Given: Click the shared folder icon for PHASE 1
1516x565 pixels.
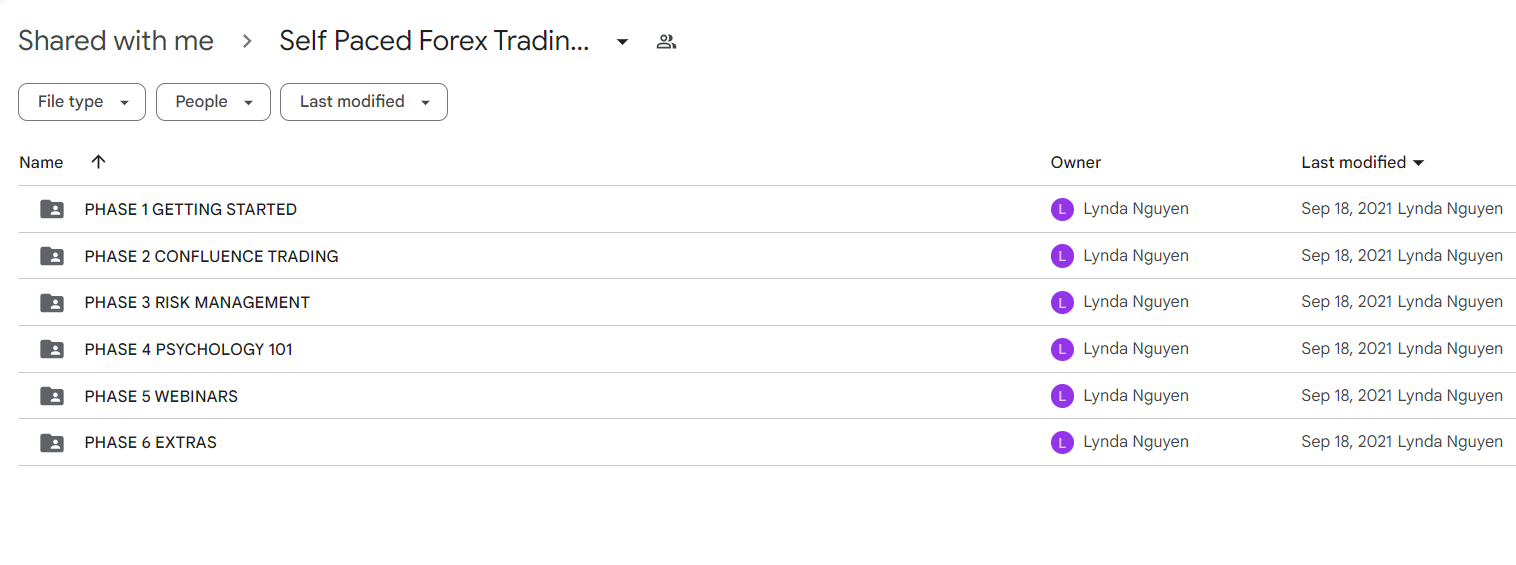Looking at the screenshot, I should [52, 209].
